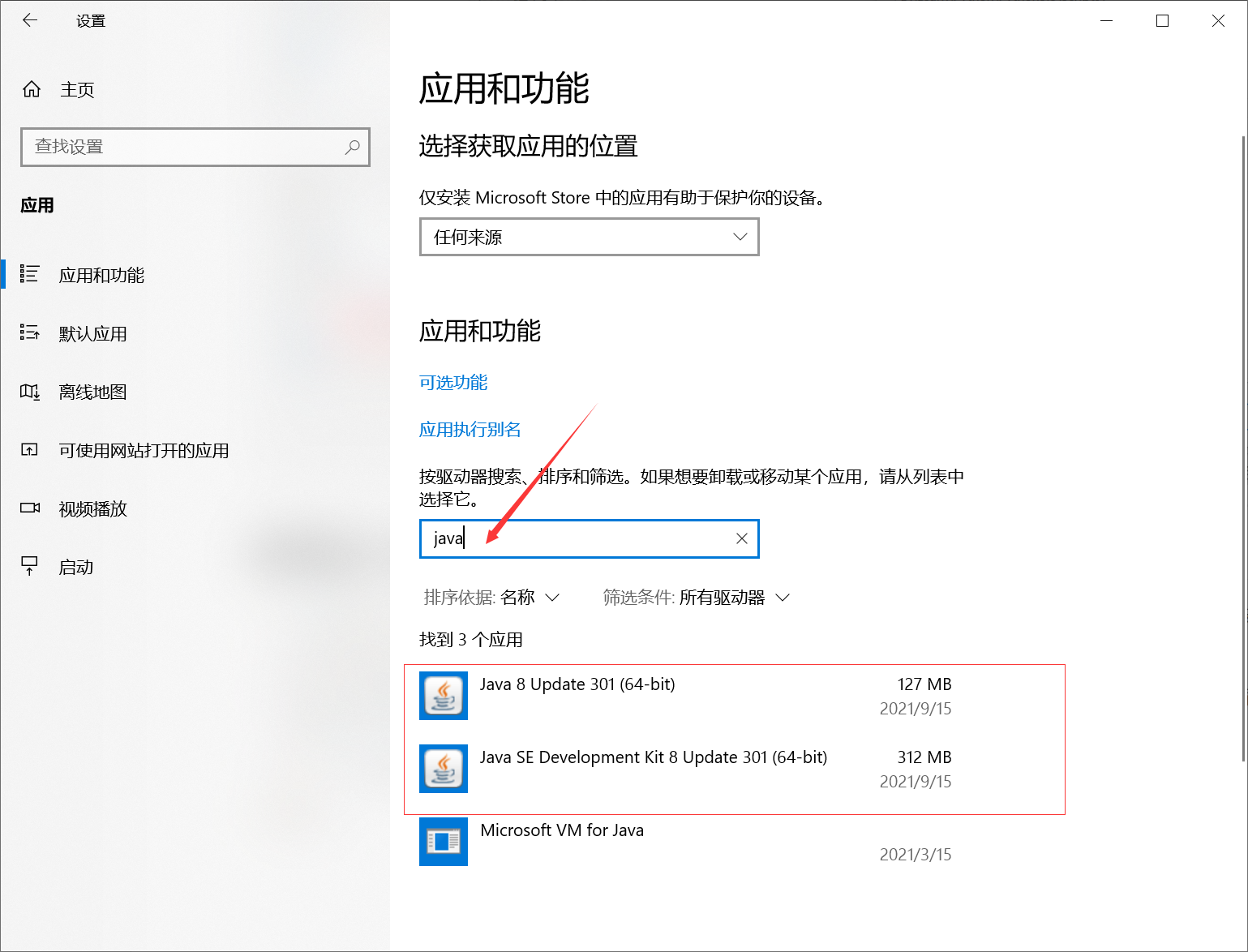Clear the java search with the X icon
Screen dimensions: 1248x952
[x=741, y=538]
